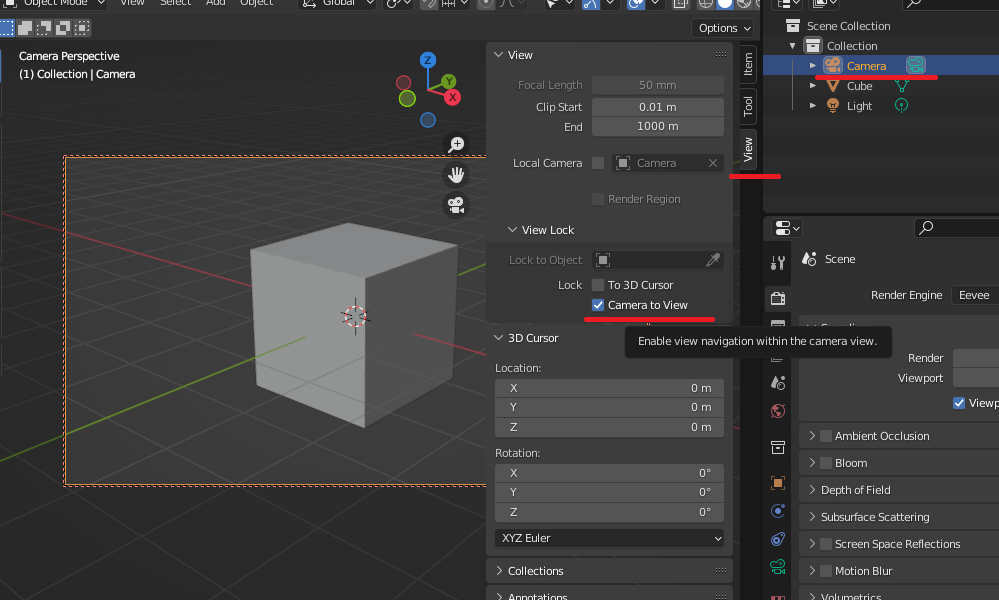999x600 pixels.
Task: Select the 'intersect selection' mode icon
Action: [x=82, y=28]
